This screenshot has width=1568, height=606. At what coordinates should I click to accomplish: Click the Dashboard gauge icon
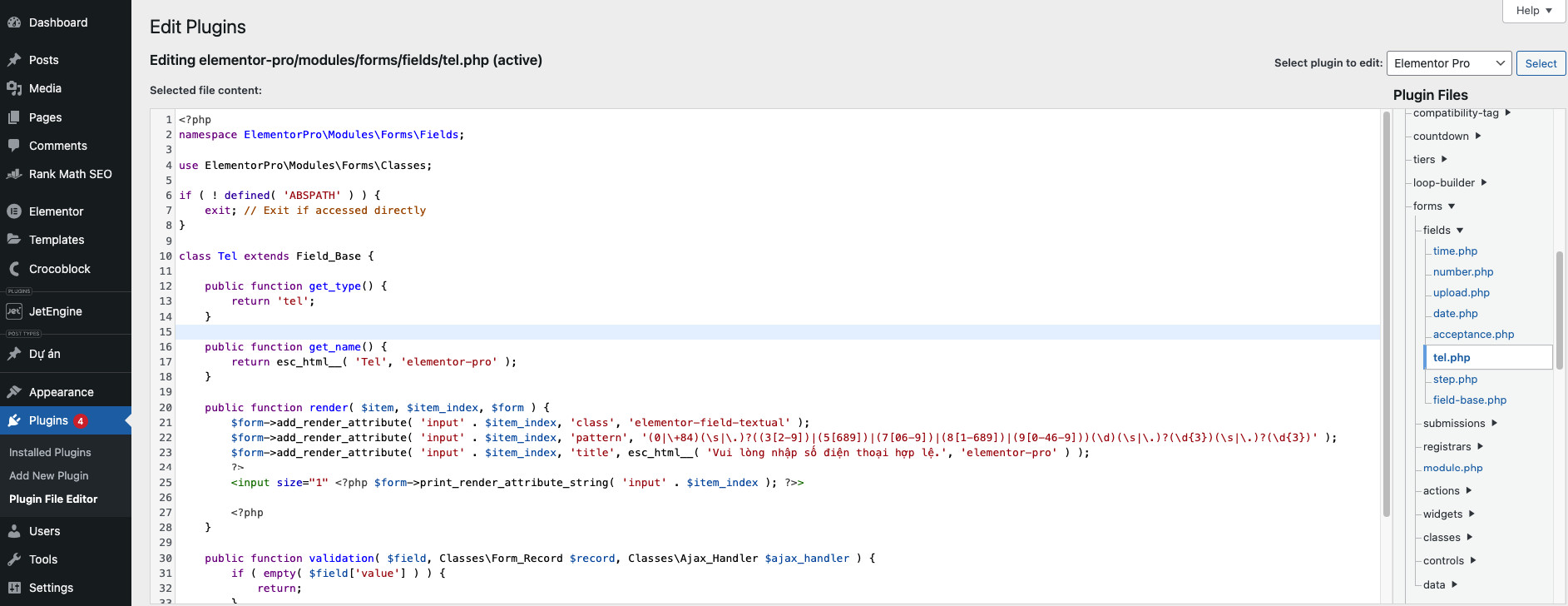14,22
